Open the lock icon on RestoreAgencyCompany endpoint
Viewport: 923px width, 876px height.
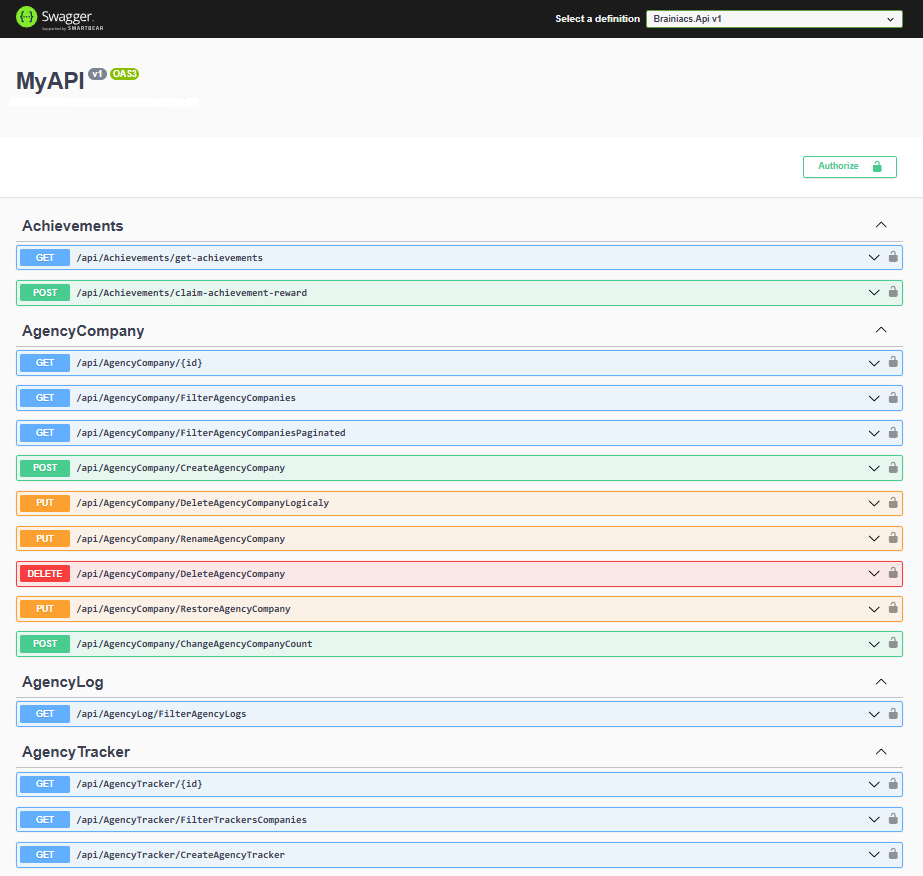pyautogui.click(x=892, y=608)
